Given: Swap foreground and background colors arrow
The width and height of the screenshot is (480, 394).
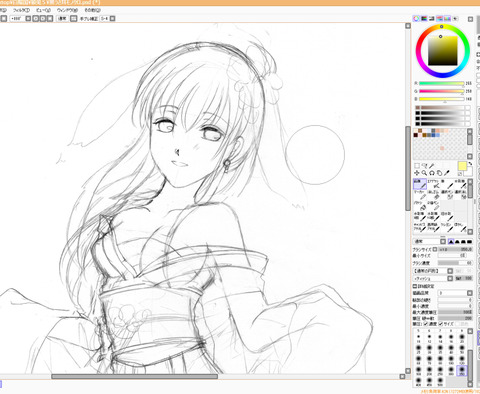Looking at the screenshot, I should point(470,164).
